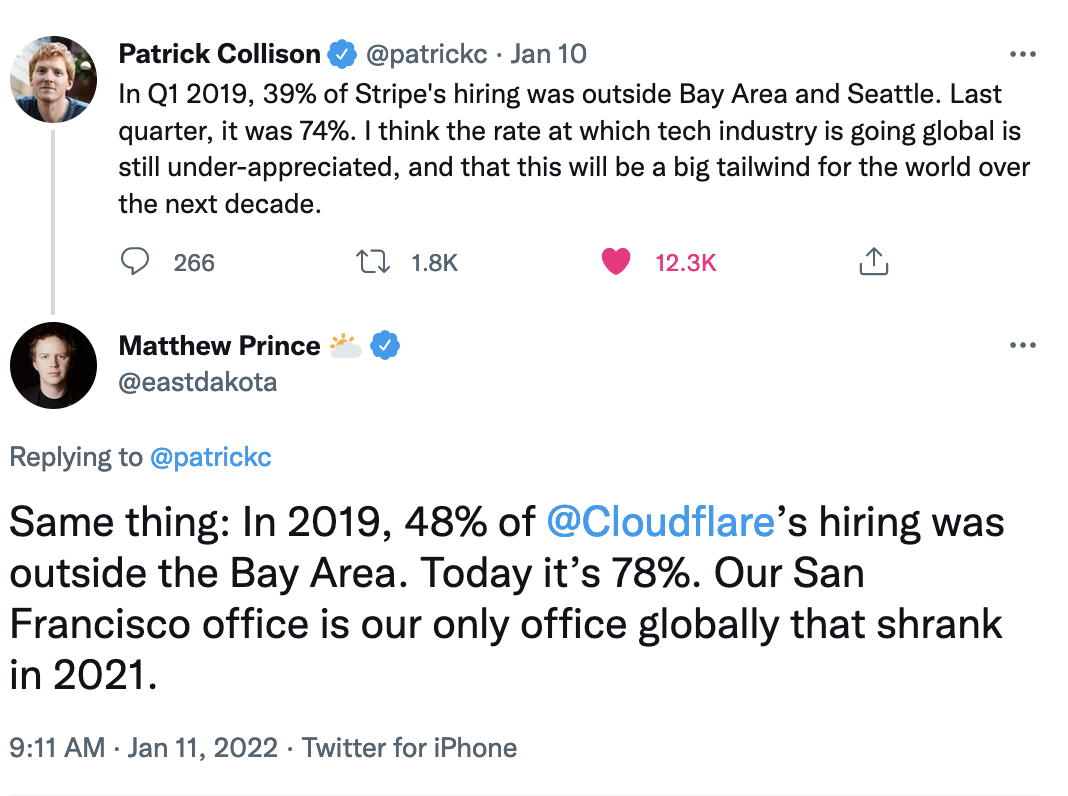Click the reply speech bubble icon
Viewport: 1068px width, 796px height.
point(135,262)
